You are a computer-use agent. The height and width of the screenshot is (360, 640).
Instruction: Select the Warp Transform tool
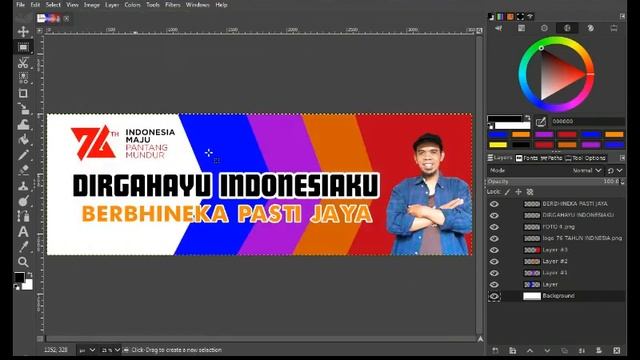tap(23, 124)
